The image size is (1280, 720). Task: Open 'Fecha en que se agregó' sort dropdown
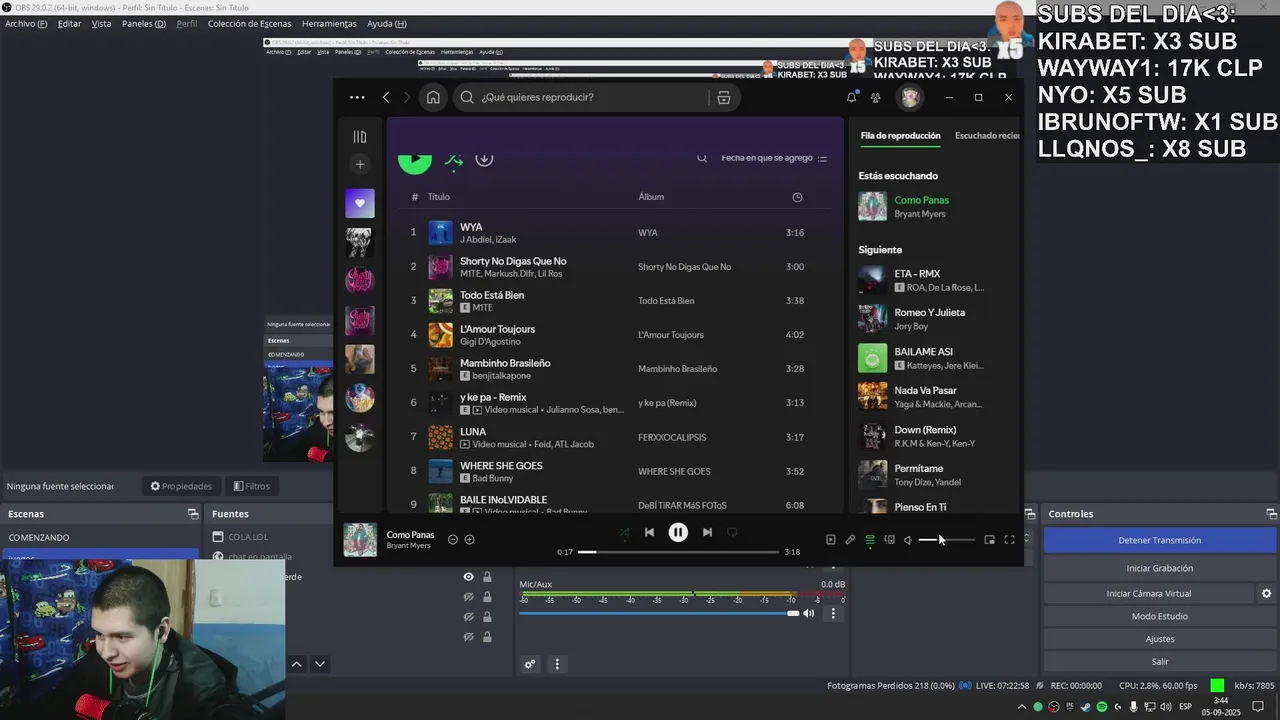774,158
